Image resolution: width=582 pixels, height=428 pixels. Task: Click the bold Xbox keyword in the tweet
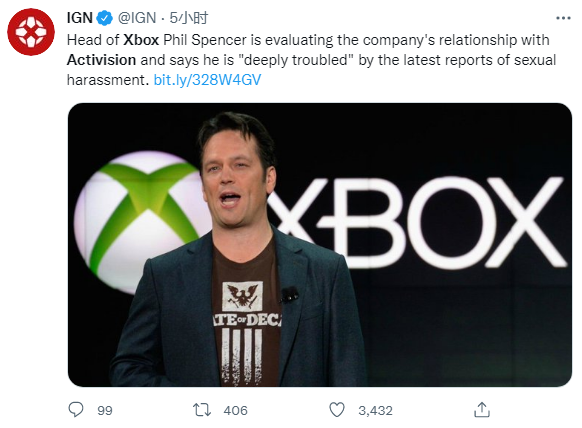tap(141, 40)
